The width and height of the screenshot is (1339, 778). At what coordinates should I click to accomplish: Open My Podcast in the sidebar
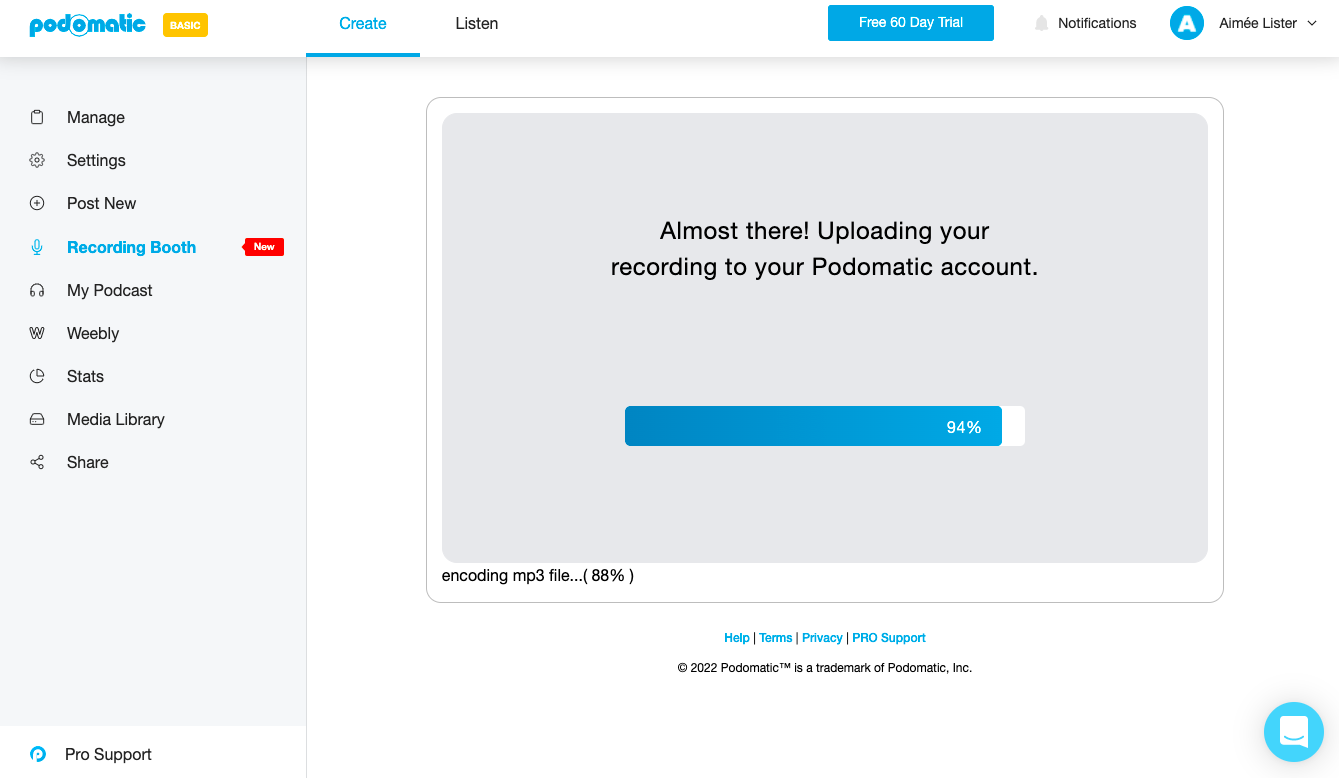coord(110,290)
